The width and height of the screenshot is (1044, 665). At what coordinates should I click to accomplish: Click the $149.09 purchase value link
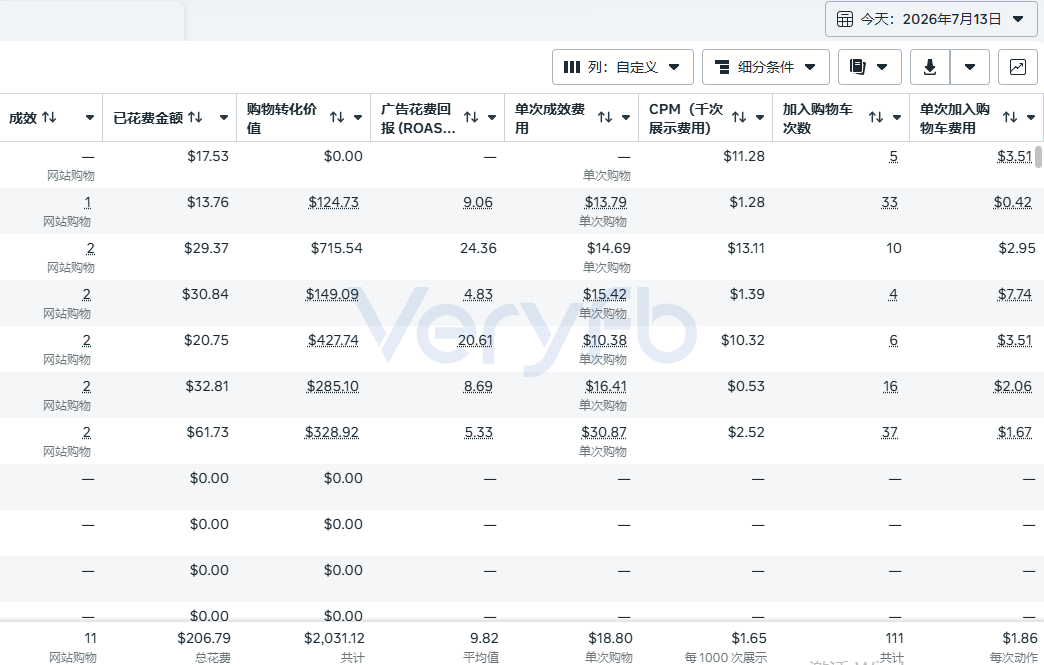point(332,294)
